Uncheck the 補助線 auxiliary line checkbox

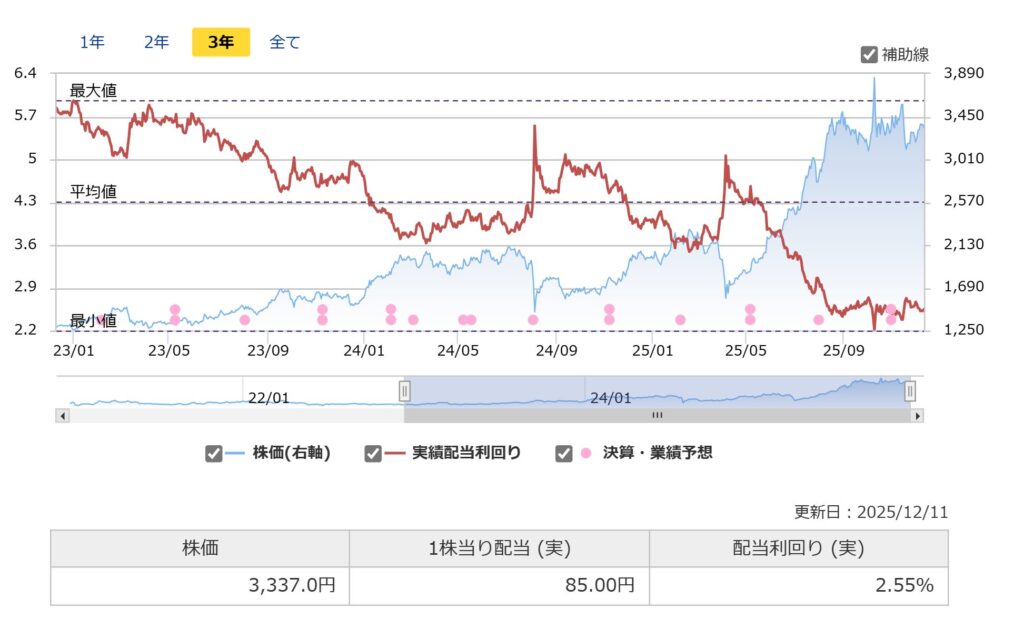869,53
